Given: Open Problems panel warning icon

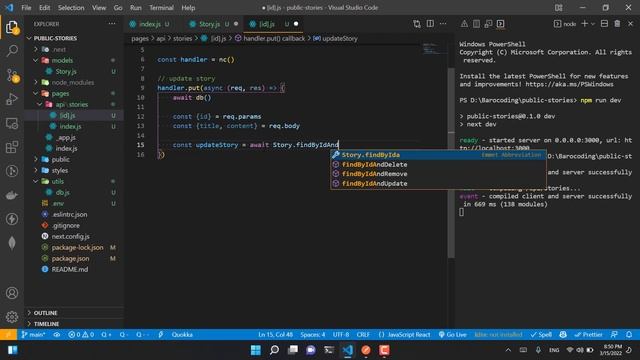Looking at the screenshot, I should (x=464, y=24).
